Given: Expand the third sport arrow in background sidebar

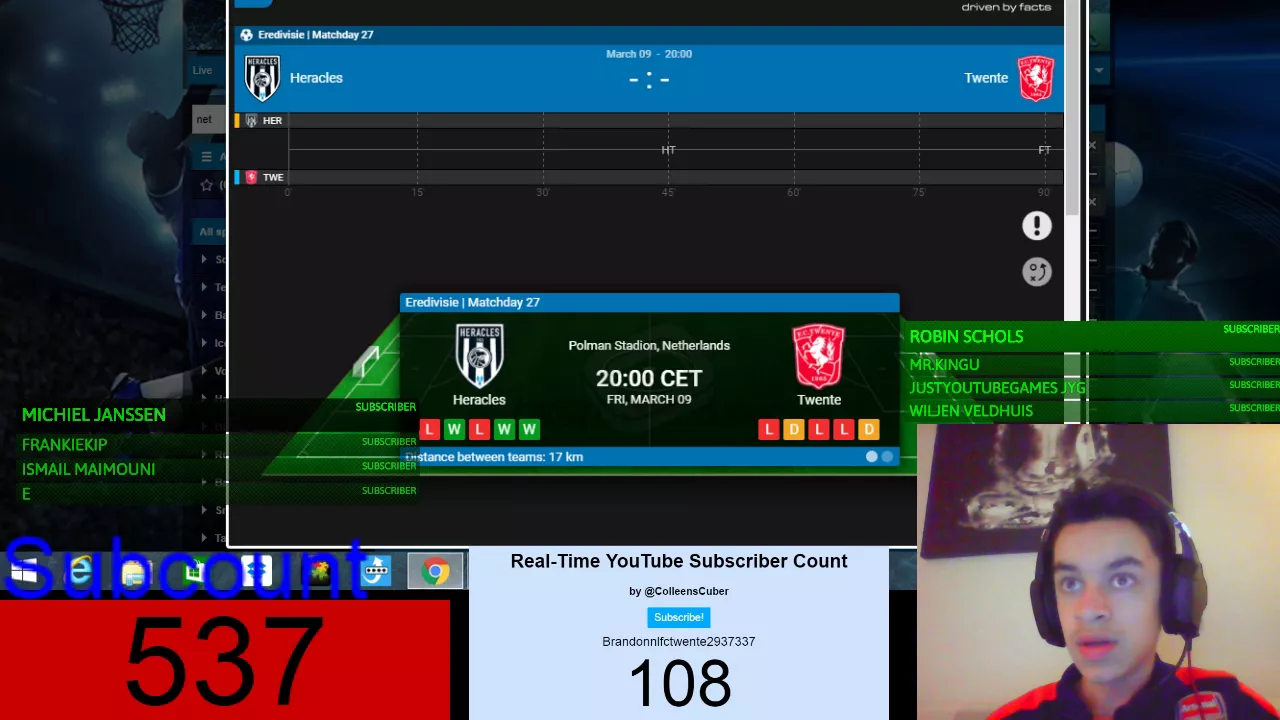Looking at the screenshot, I should (x=205, y=315).
